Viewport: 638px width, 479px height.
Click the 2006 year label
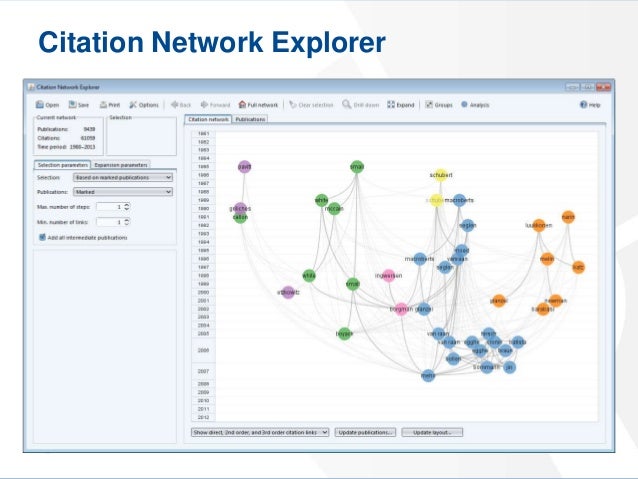click(x=203, y=350)
